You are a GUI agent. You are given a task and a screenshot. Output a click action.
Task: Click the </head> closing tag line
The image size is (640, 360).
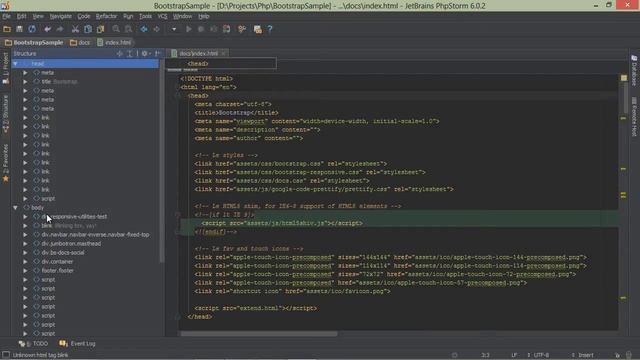200,317
